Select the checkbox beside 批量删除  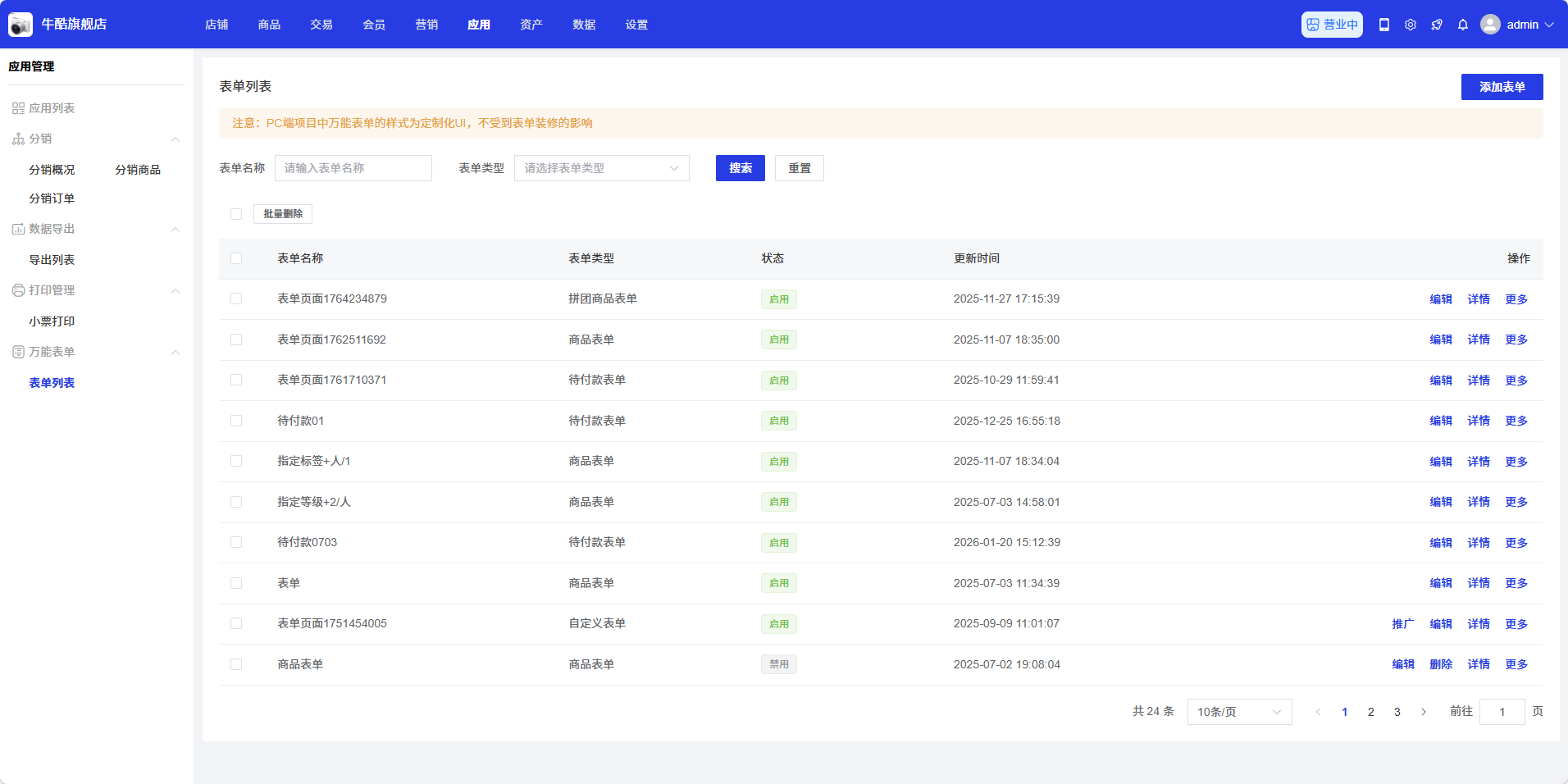click(236, 214)
